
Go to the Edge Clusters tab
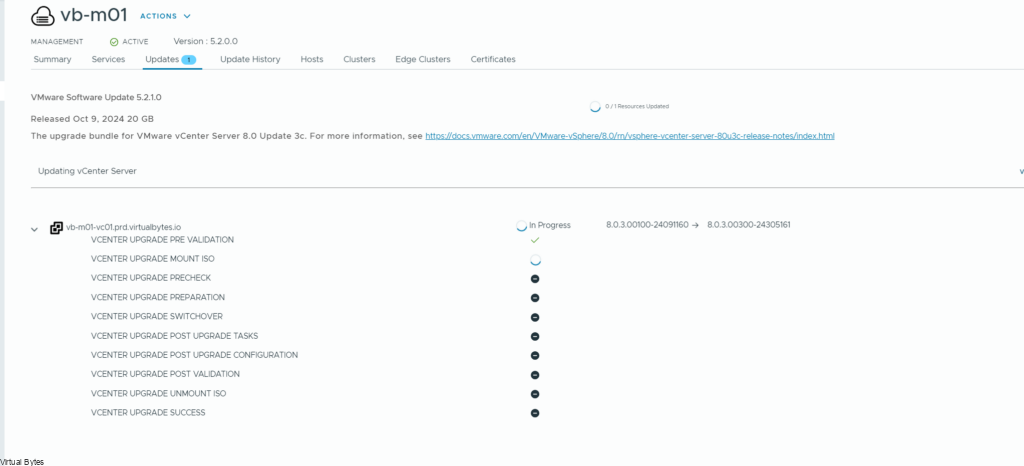[422, 59]
